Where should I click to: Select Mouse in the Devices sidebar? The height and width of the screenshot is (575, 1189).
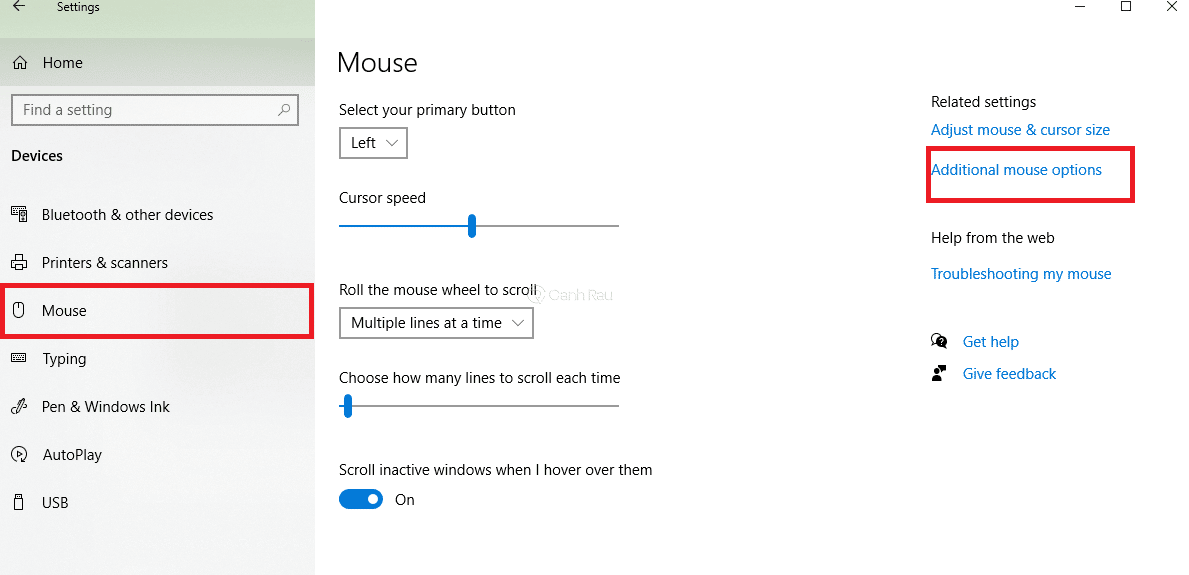pos(64,311)
